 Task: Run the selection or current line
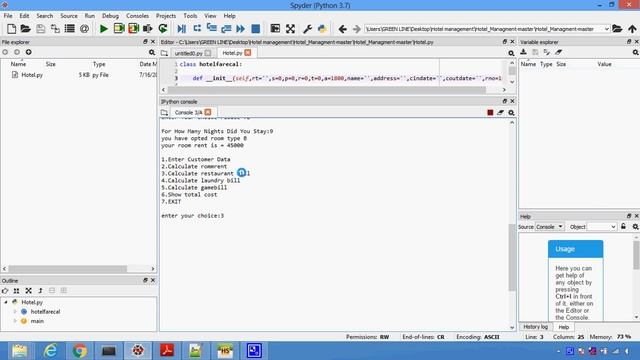148,29
